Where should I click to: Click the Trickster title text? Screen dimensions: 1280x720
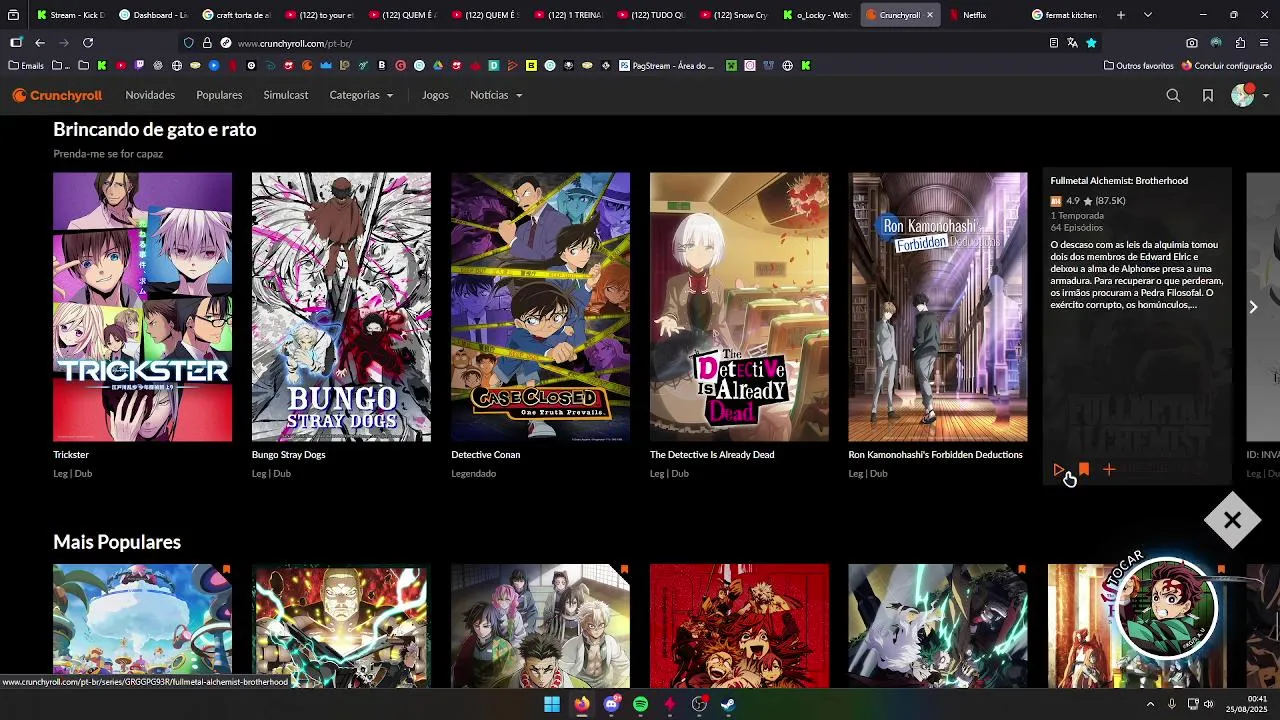click(71, 454)
